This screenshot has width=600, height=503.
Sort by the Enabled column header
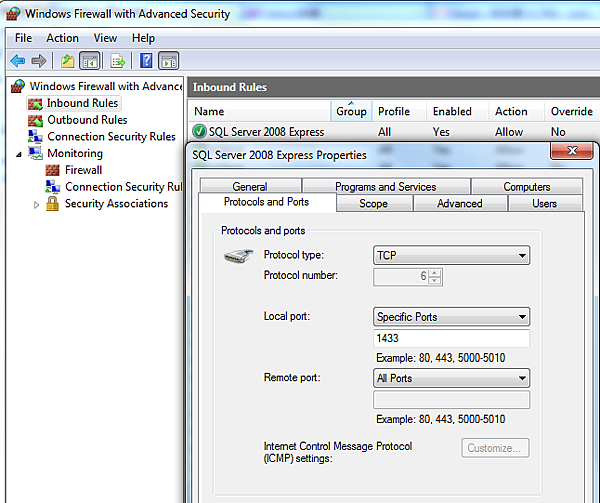[x=458, y=111]
